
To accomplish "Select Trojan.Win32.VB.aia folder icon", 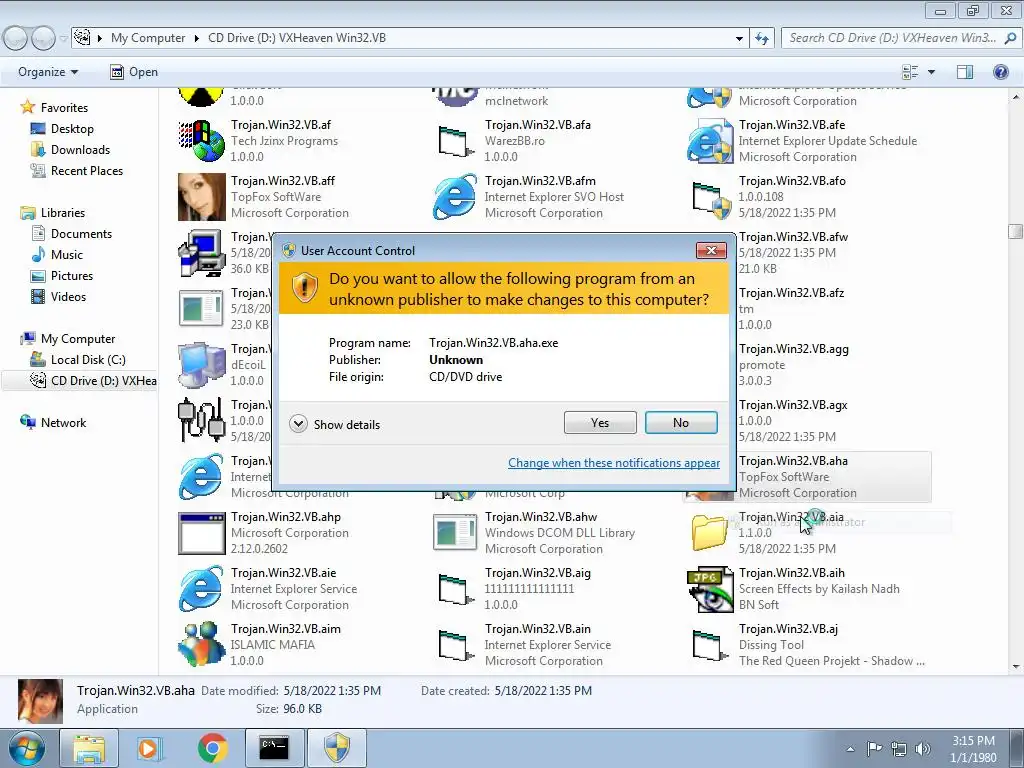I will coord(709,533).
